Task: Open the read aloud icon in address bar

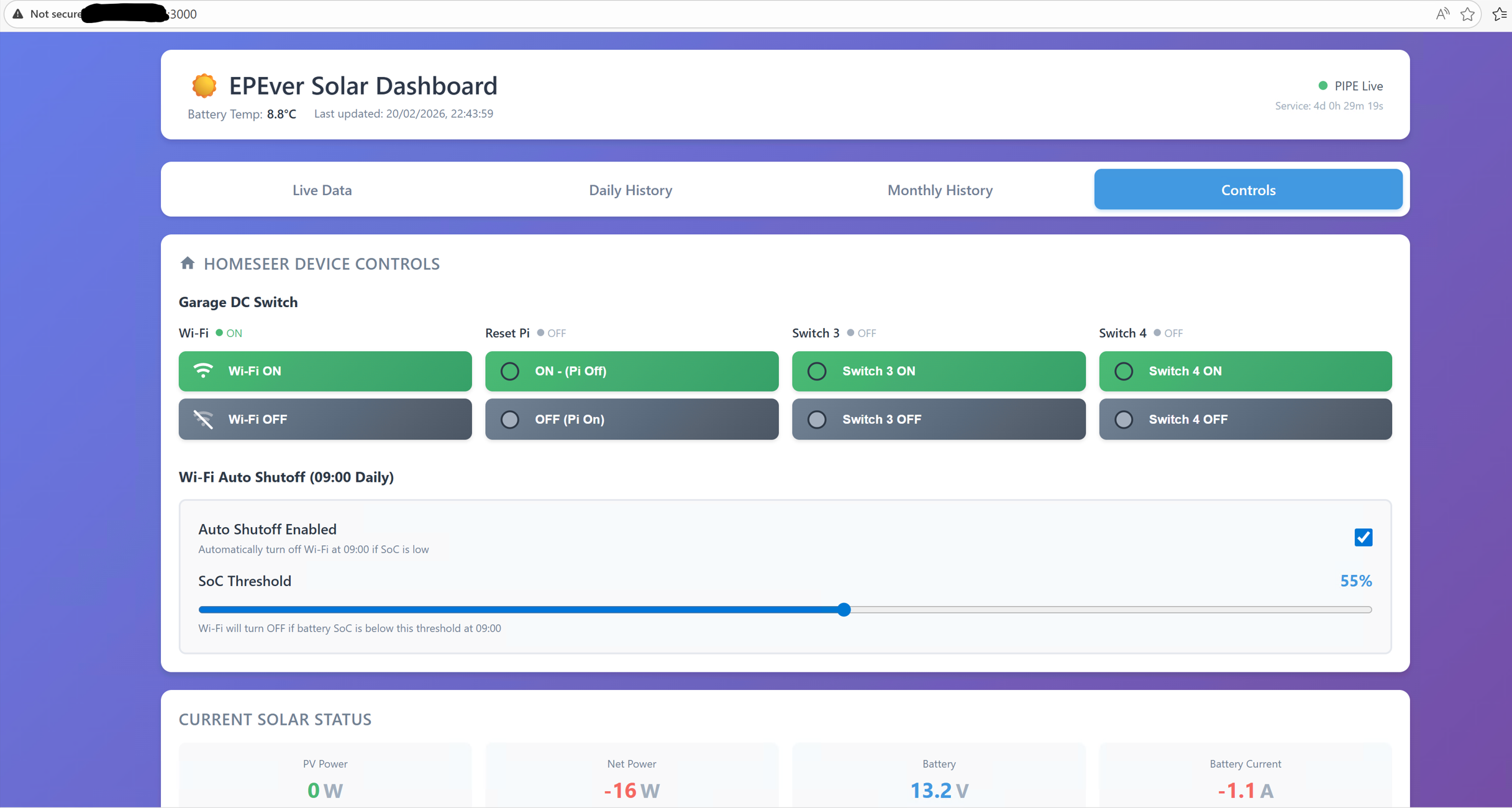Action: point(1442,14)
